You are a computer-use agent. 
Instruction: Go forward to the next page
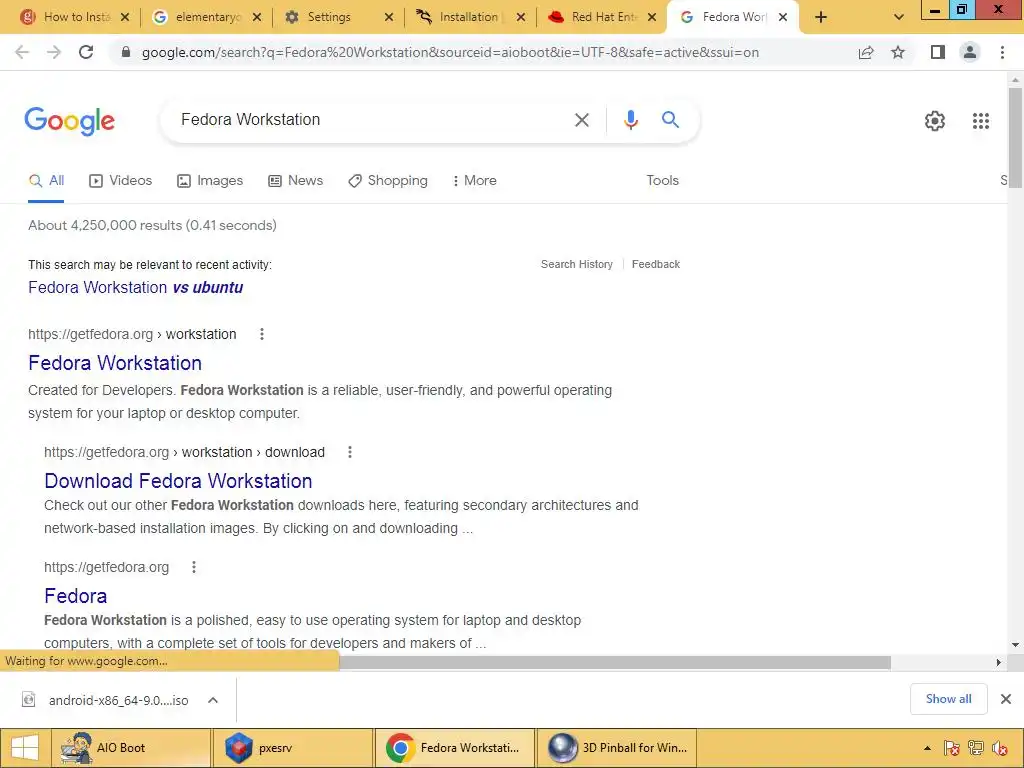[54, 52]
